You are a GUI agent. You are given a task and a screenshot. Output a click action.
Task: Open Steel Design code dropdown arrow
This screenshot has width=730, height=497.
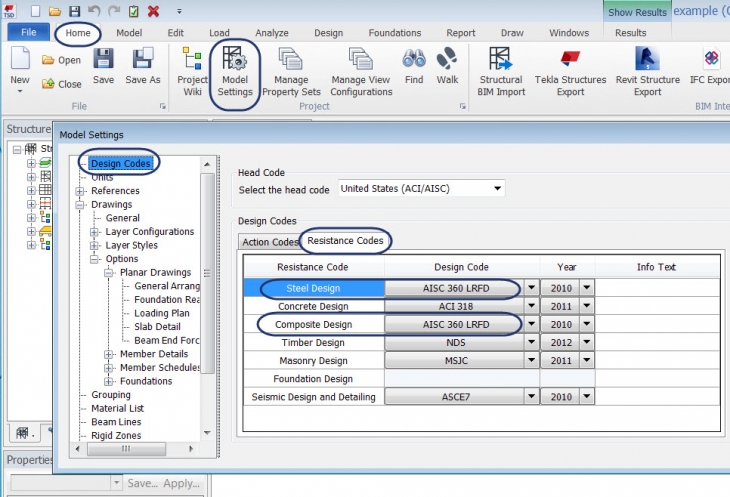coord(531,288)
